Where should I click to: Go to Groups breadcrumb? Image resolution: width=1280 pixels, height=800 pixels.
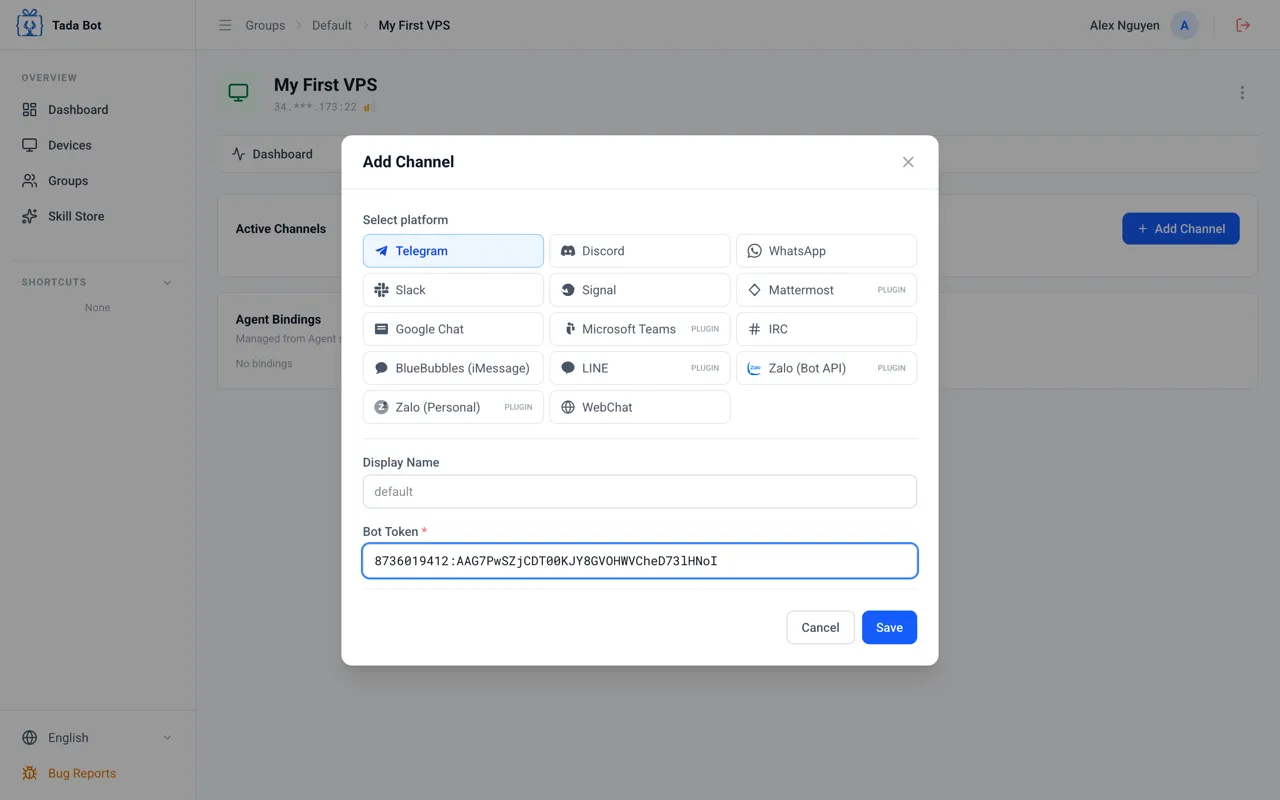265,25
